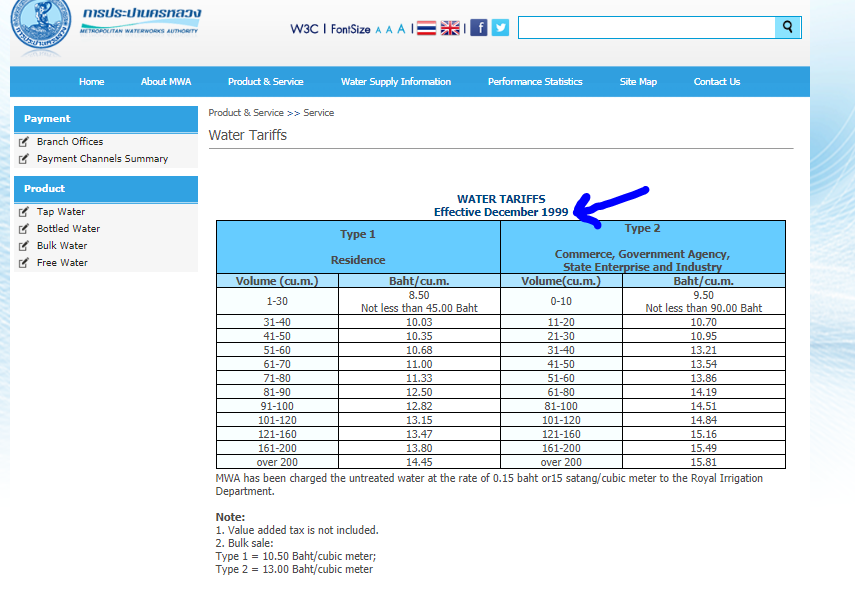
Task: Click the '13.47' rate cell
Action: pyautogui.click(x=419, y=434)
